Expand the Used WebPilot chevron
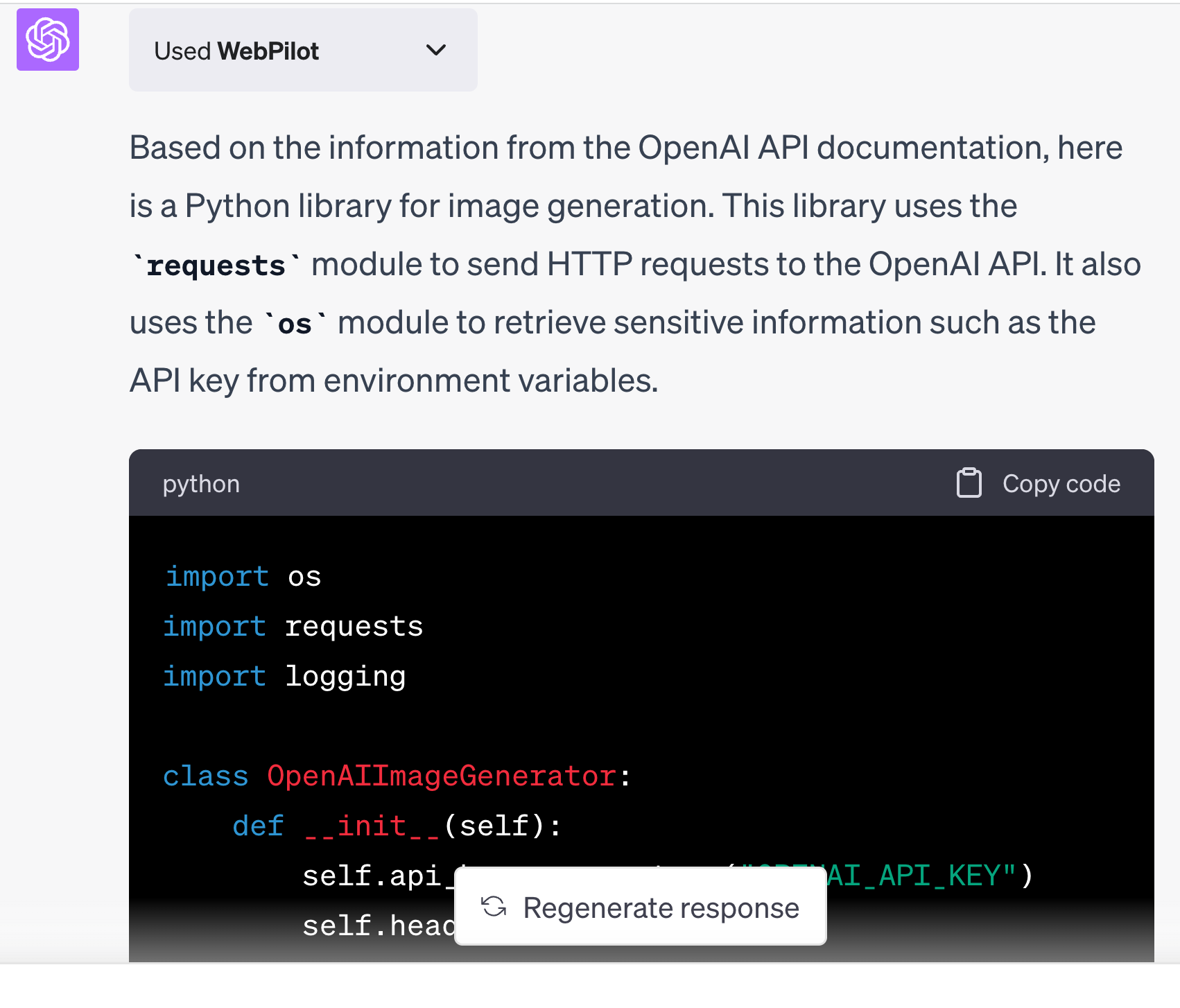Viewport: 1180px width, 1008px height. 436,50
